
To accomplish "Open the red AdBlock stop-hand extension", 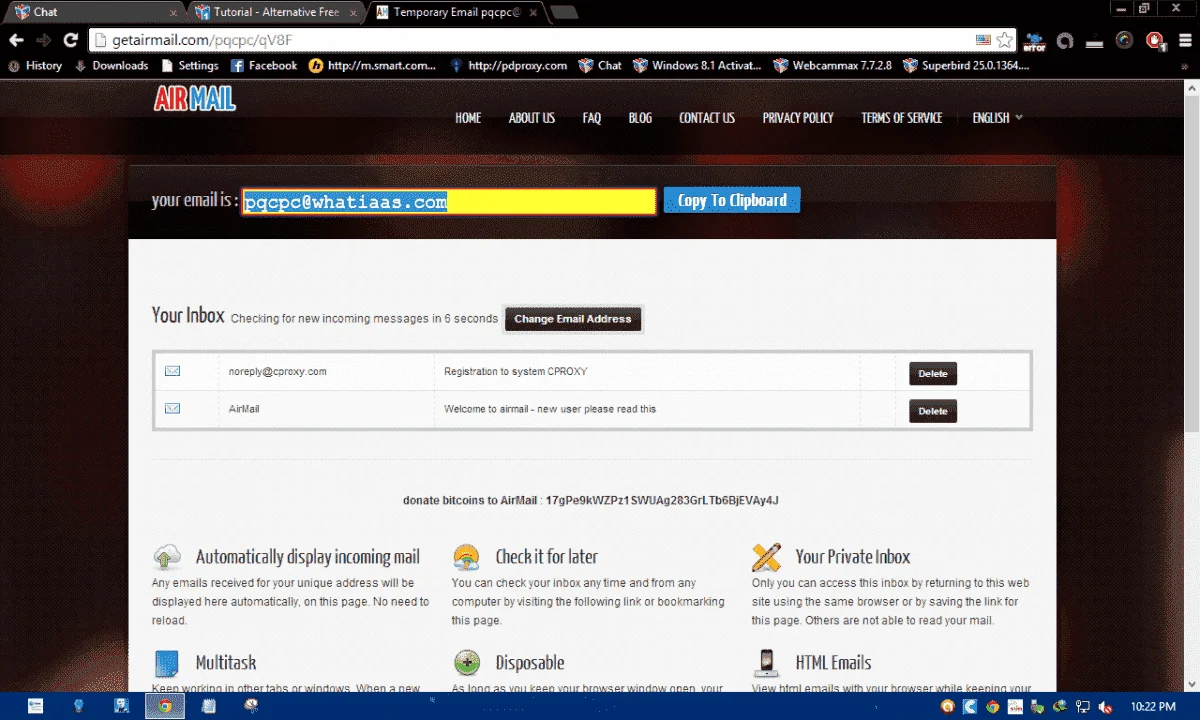I will click(x=1155, y=40).
